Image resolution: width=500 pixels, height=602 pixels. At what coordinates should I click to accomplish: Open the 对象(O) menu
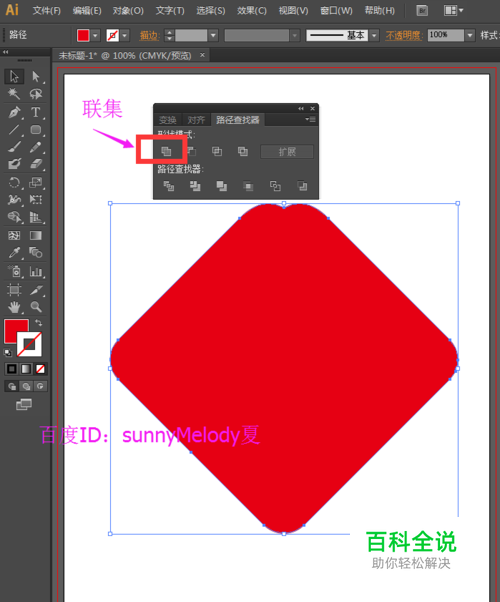128,10
